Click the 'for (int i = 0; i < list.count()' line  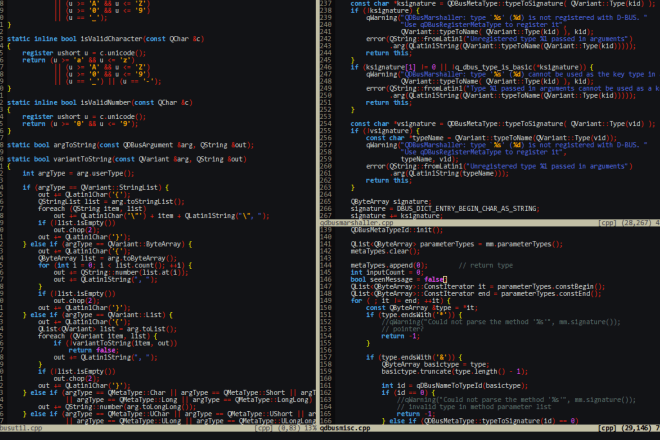(x=115, y=265)
